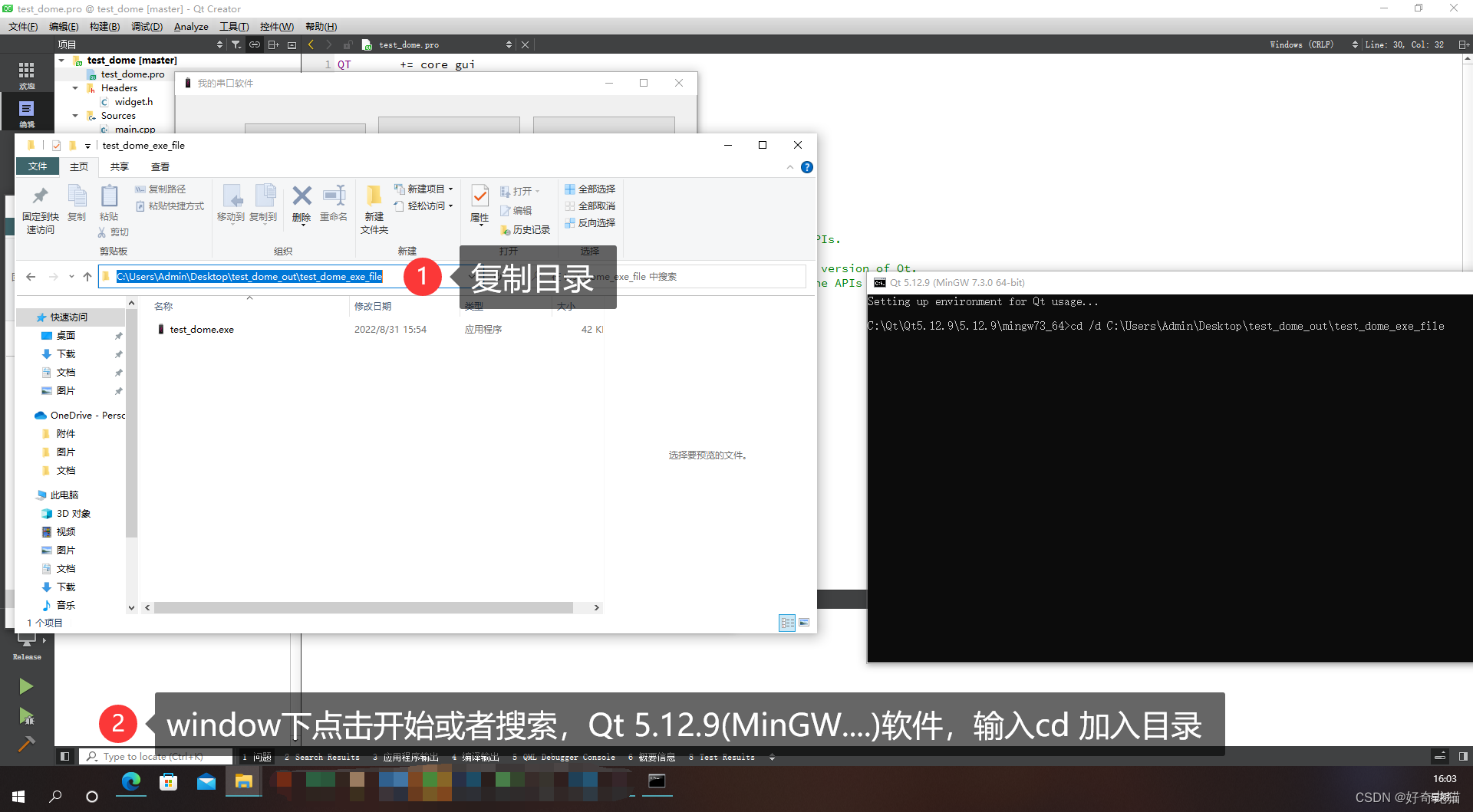Collapse the test_dome [master] project node

click(62, 60)
